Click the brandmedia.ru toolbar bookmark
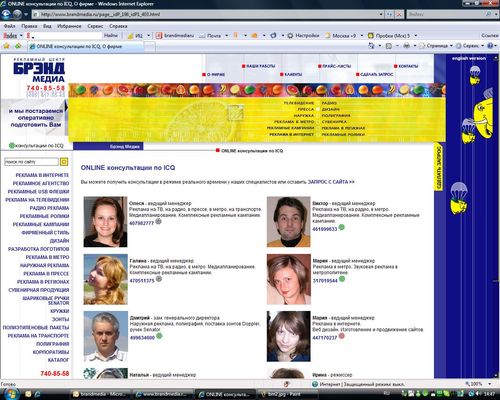The height and width of the screenshot is (400, 500). tap(175, 35)
